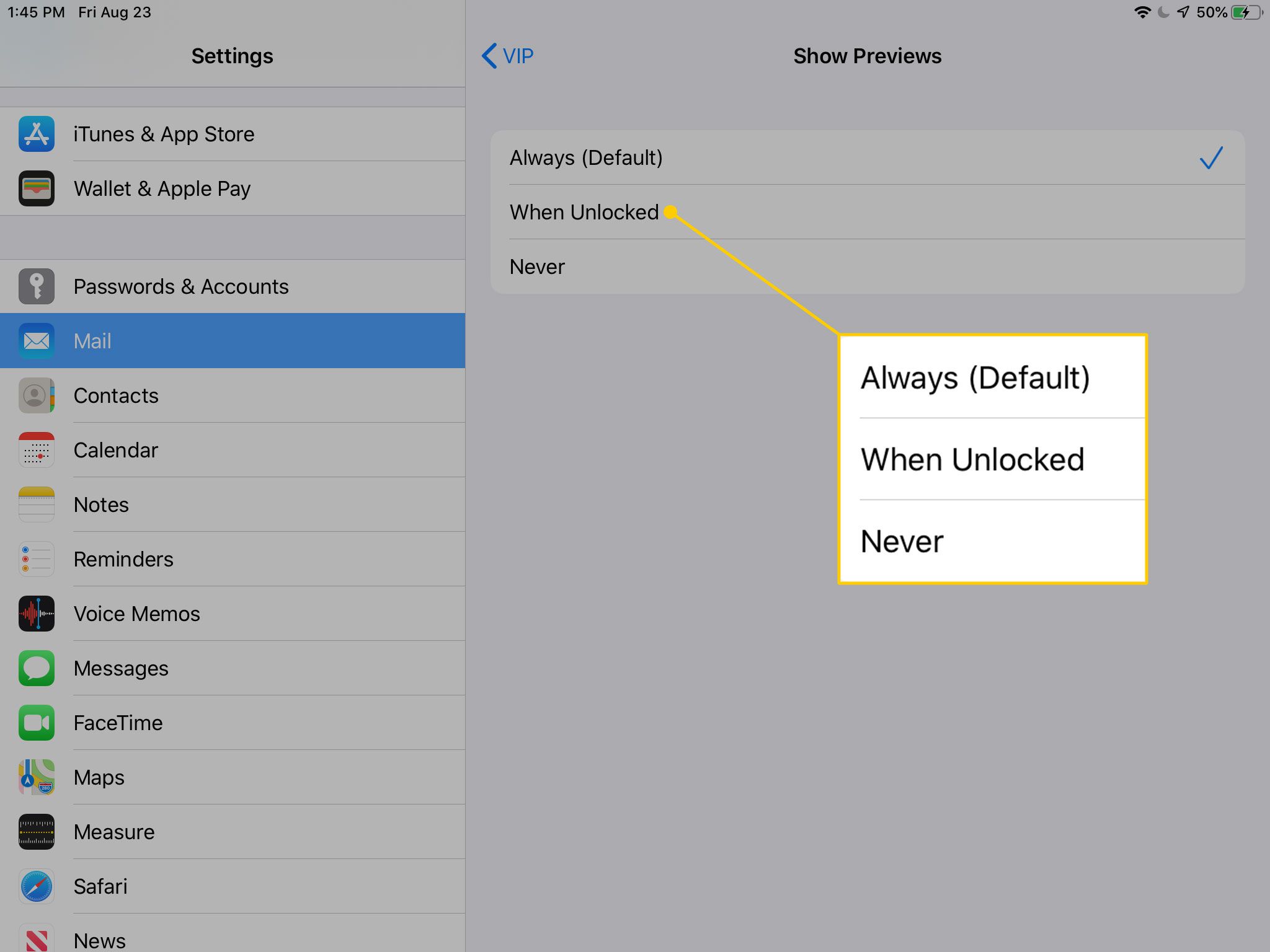This screenshot has width=1270, height=952.
Task: Tap Contacts icon in Settings
Action: 36,395
